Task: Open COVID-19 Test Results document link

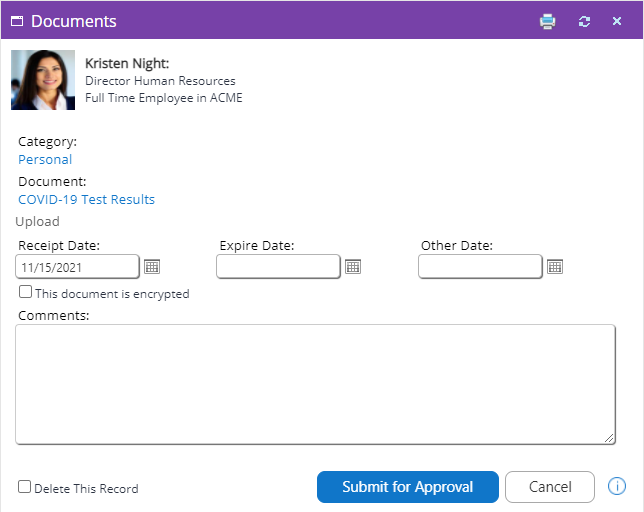Action: (86, 200)
